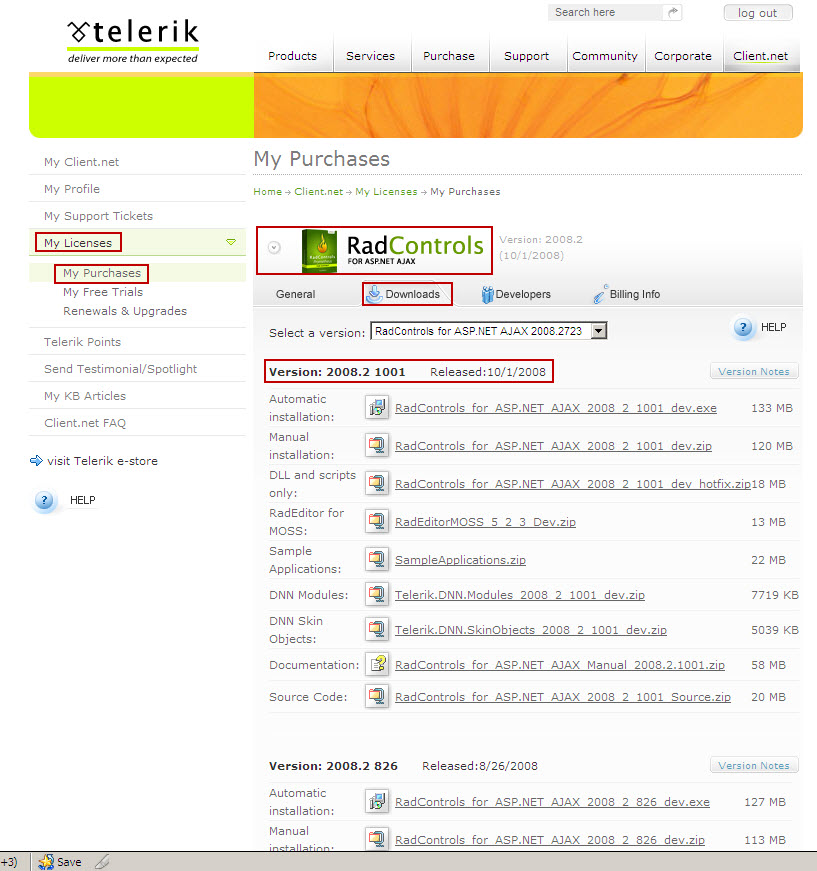
Task: Download Telerik.DNN.Modules_2008_2_1001_dev.zip
Action: coord(520,595)
